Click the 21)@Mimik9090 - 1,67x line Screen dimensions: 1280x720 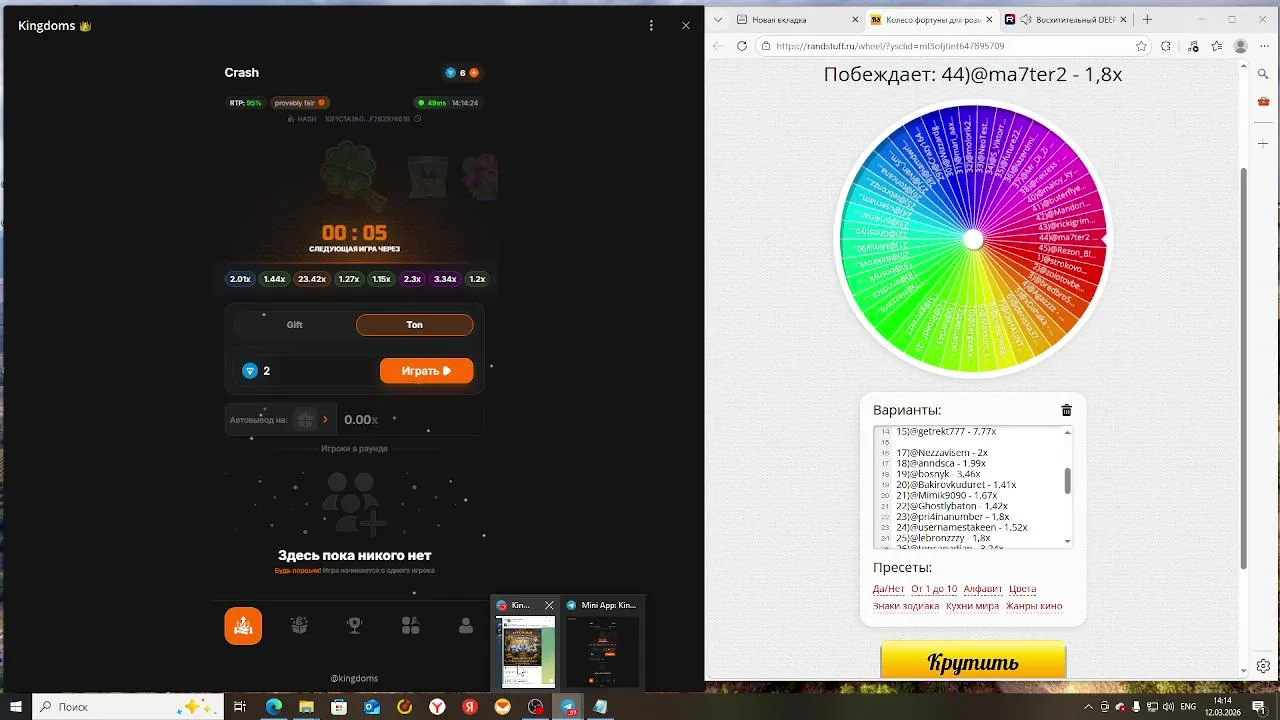click(x=946, y=495)
